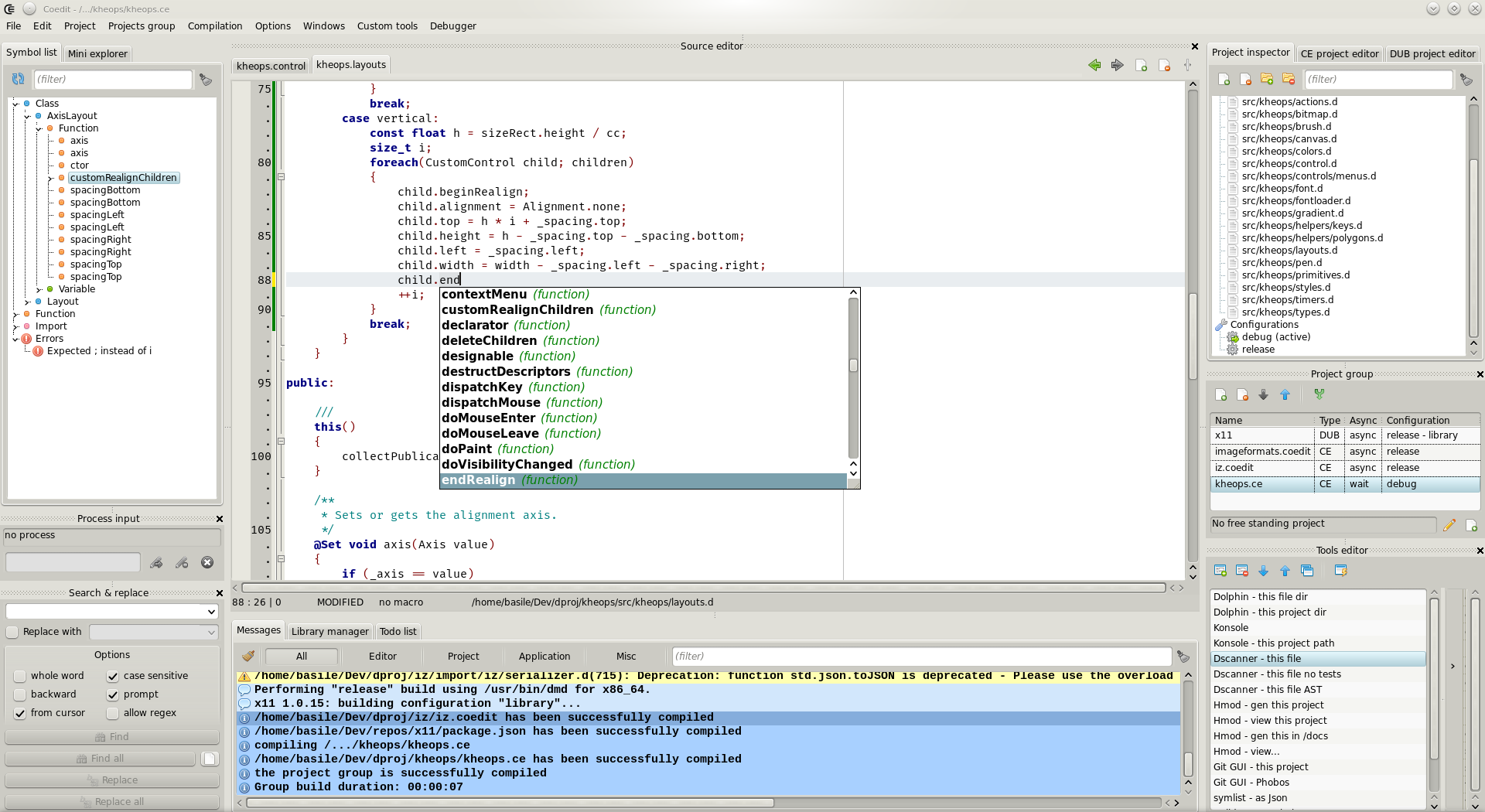The image size is (1485, 812).
Task: Switch to the DUB project editor tab
Action: tap(1432, 53)
